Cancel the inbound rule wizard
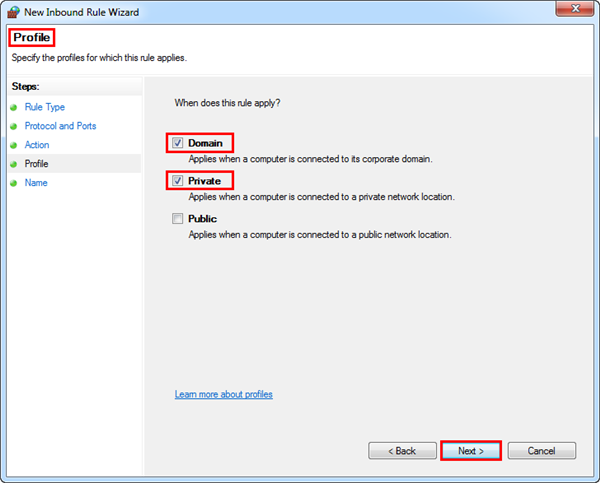600x483 pixels. click(541, 451)
